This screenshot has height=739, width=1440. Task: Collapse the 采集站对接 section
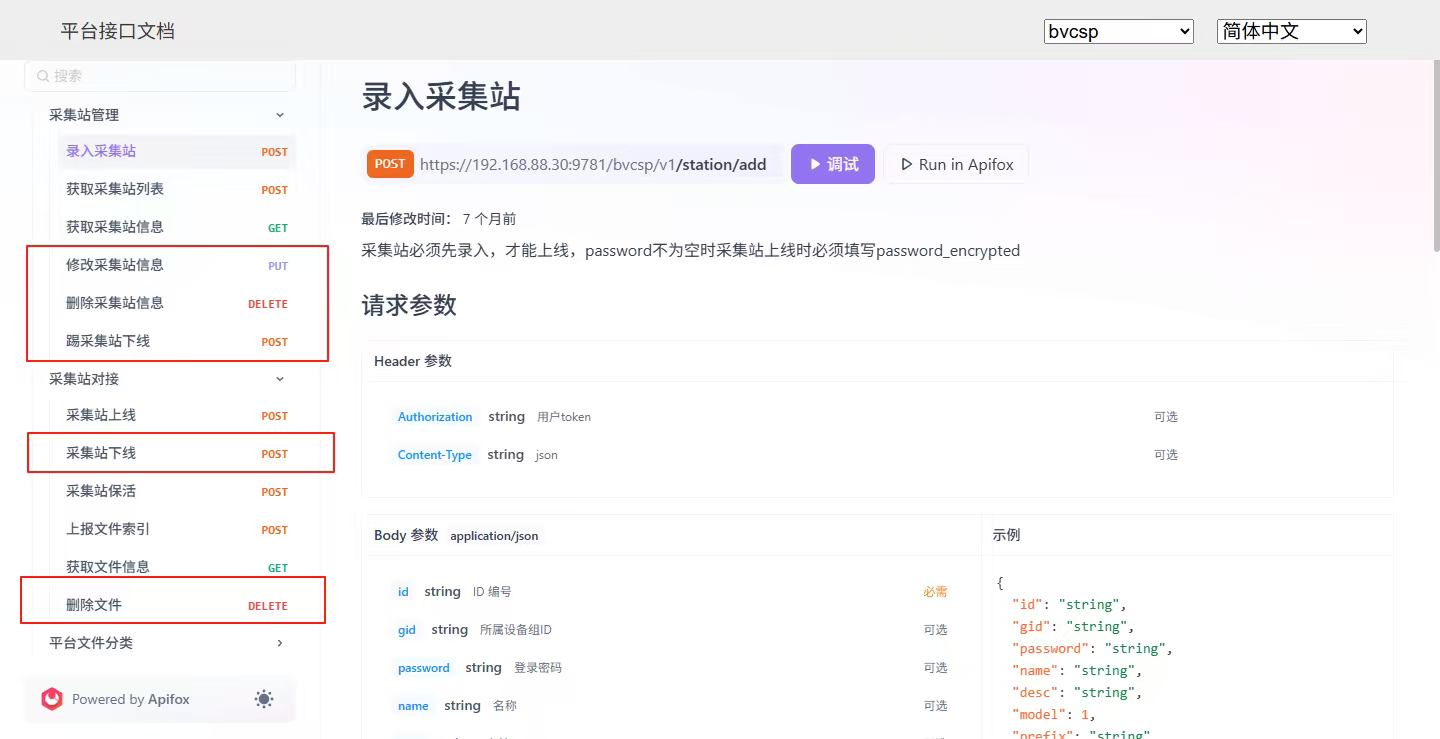[280, 379]
